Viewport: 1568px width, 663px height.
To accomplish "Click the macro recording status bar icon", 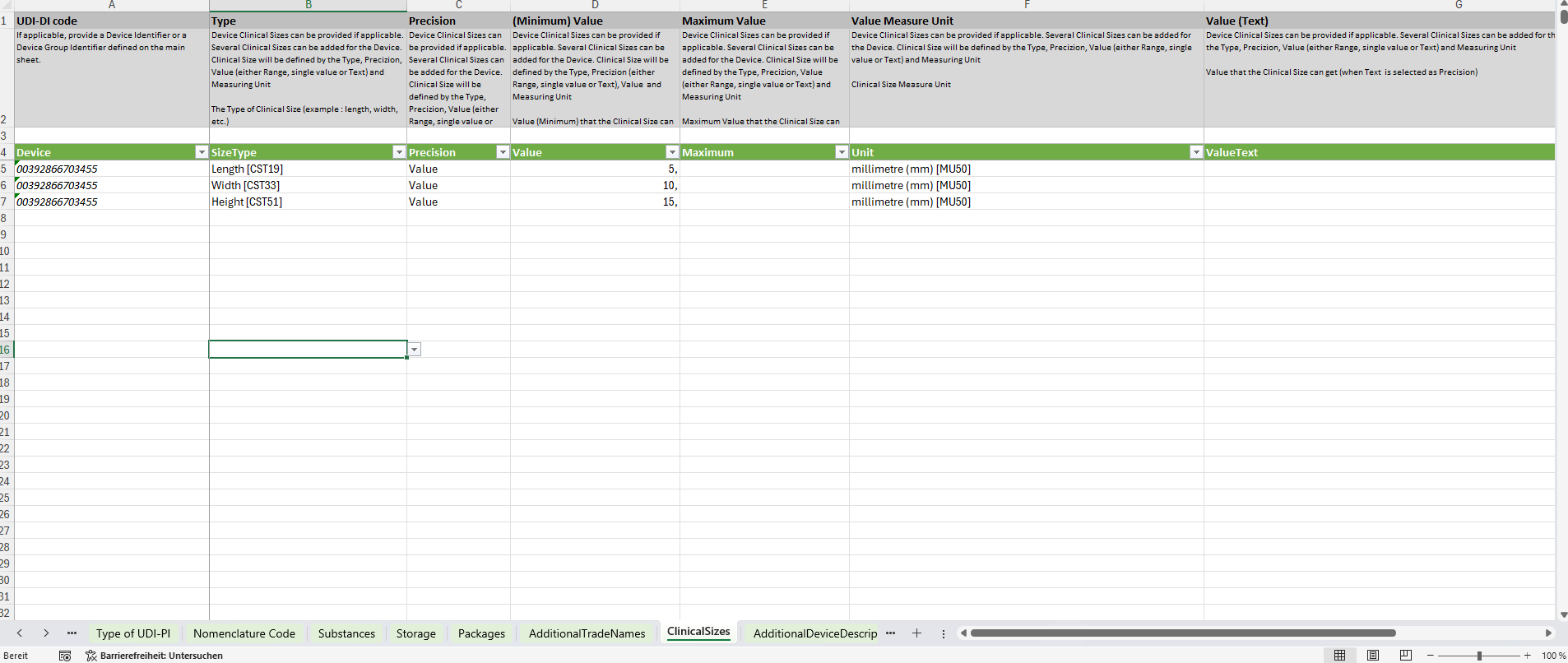I will [65, 656].
